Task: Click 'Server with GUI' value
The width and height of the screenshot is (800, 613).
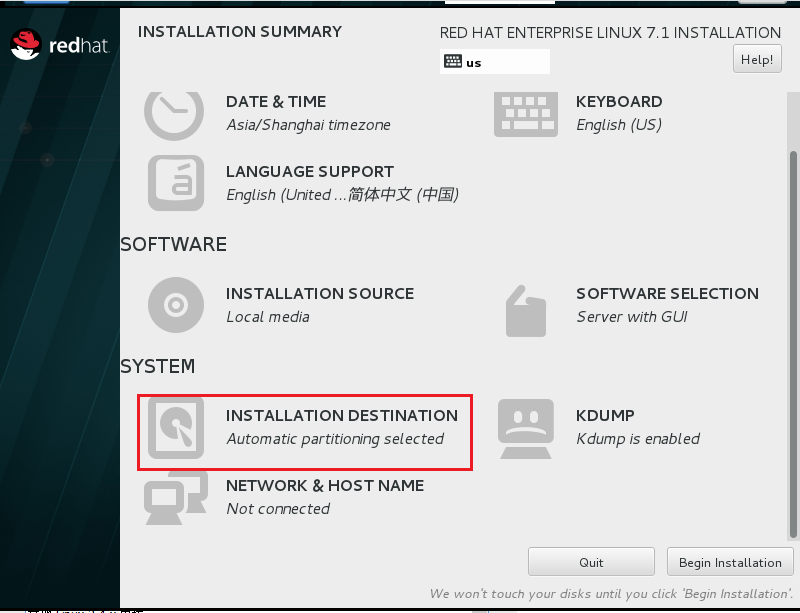Action: (x=632, y=317)
